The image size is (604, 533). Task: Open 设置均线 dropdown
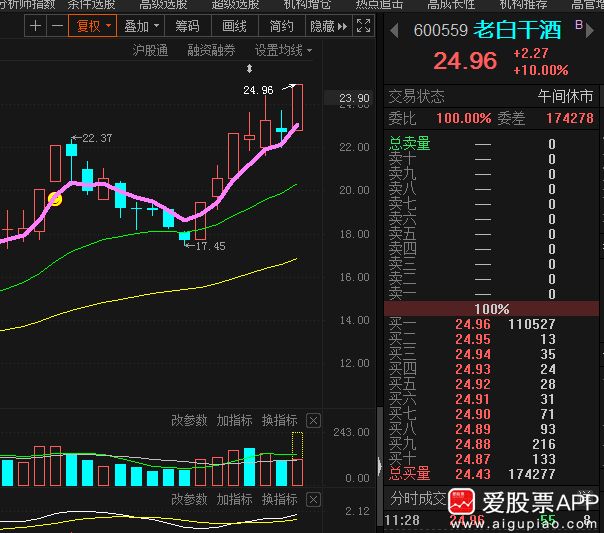[x=283, y=50]
